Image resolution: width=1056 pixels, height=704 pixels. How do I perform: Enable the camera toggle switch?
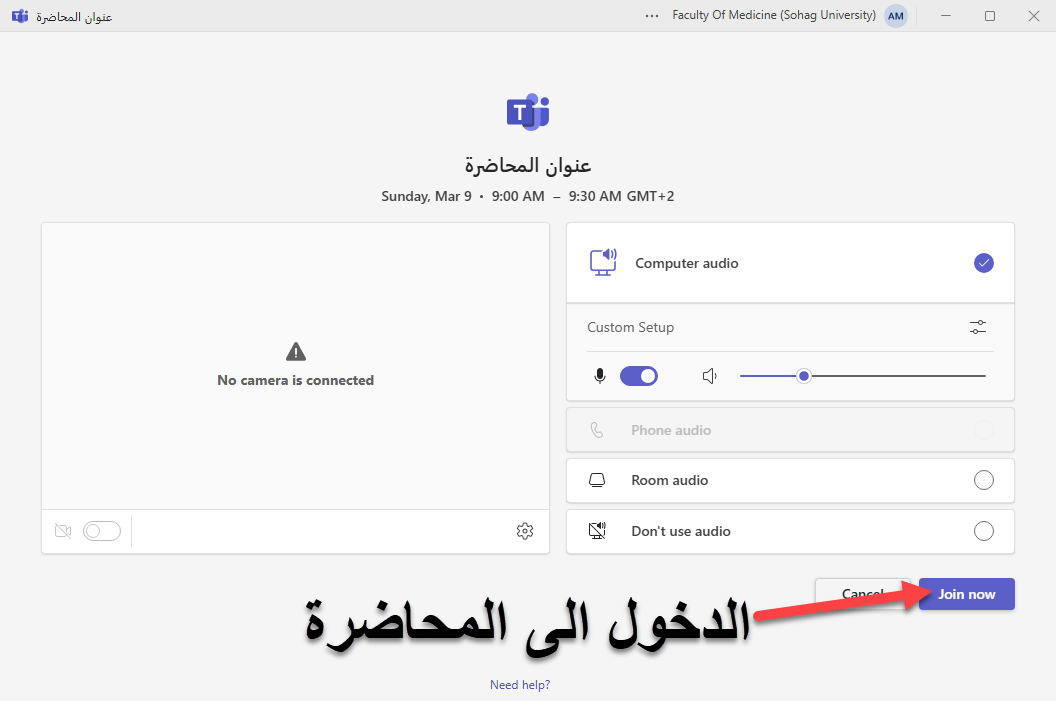pos(101,531)
